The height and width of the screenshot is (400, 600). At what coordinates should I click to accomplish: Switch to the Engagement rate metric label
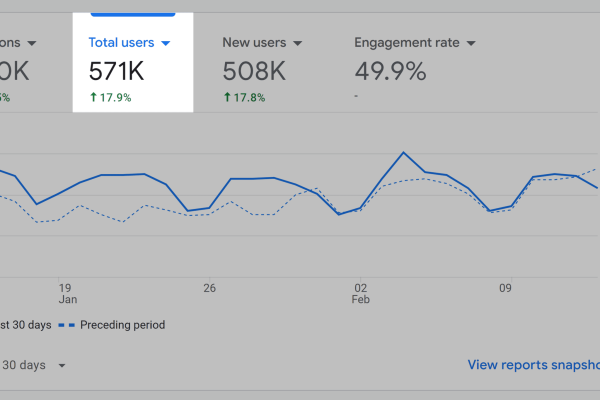(406, 43)
